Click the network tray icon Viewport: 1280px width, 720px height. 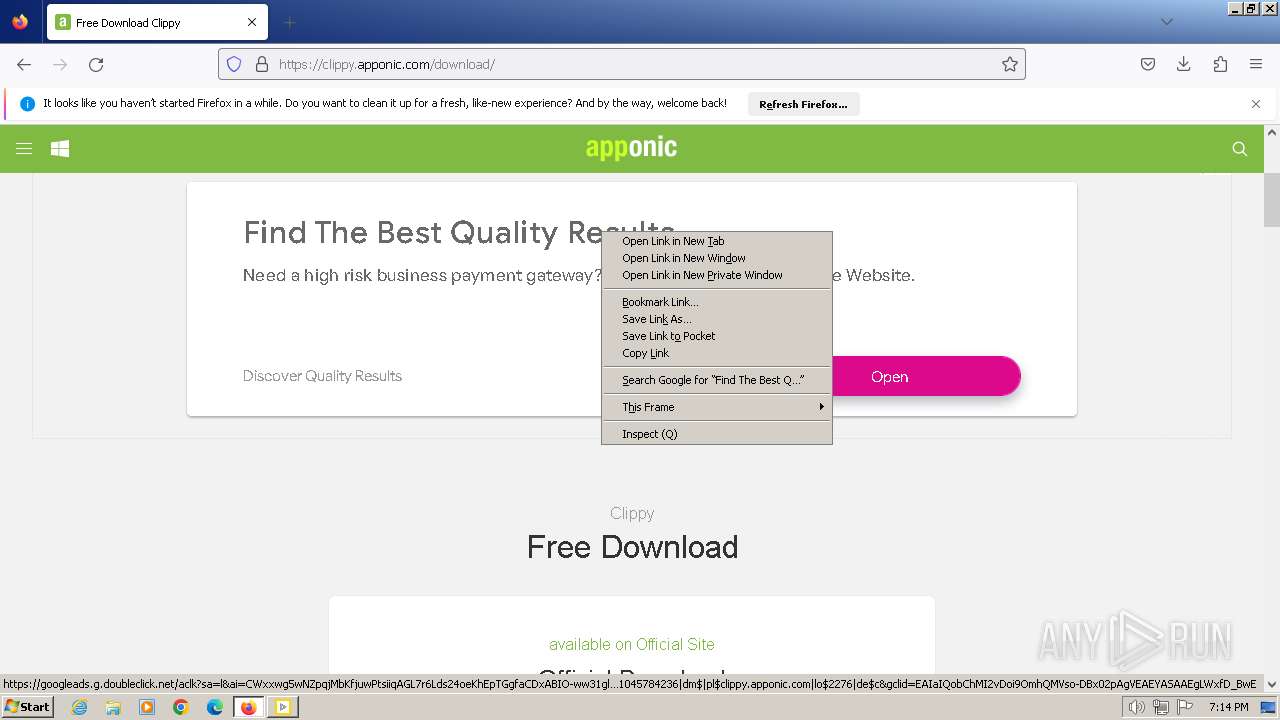[x=1161, y=707]
